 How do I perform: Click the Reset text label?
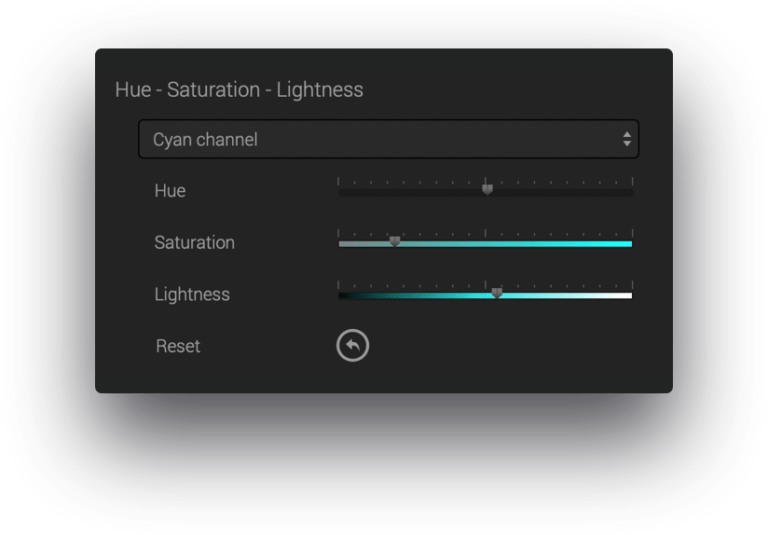[178, 346]
